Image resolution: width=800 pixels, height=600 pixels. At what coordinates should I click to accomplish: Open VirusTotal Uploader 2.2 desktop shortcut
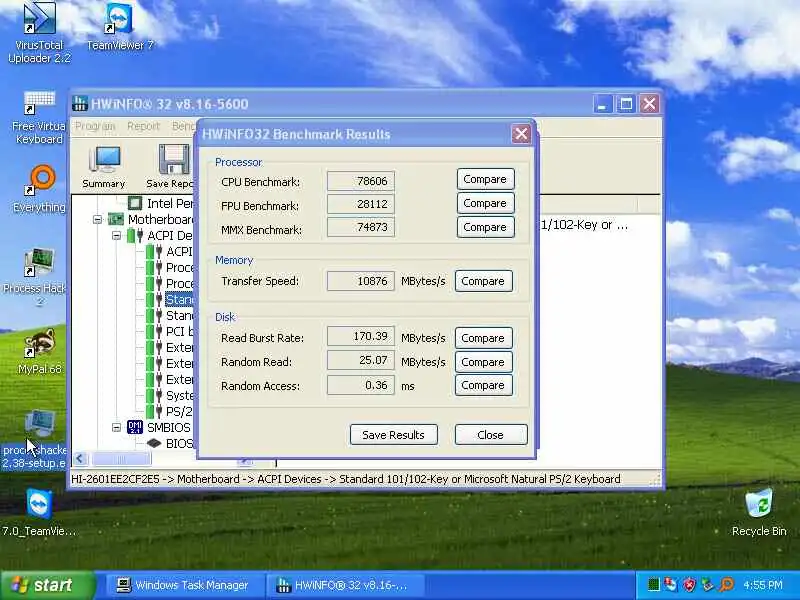39,33
